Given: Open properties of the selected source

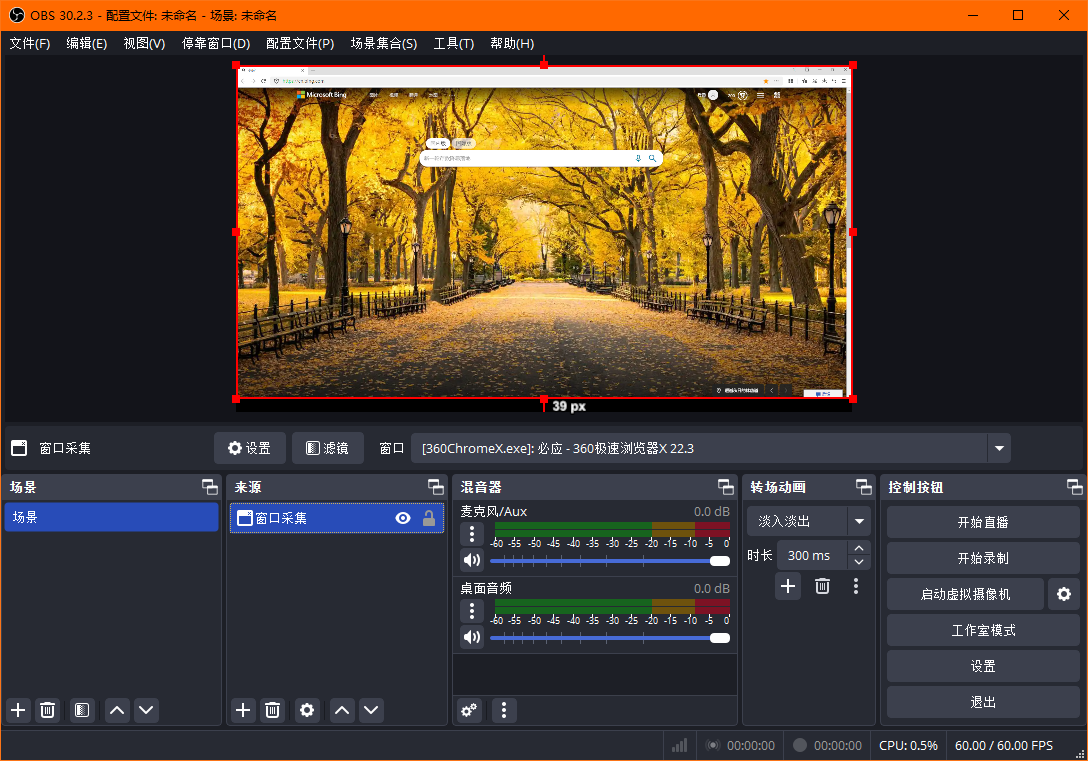Looking at the screenshot, I should 307,710.
